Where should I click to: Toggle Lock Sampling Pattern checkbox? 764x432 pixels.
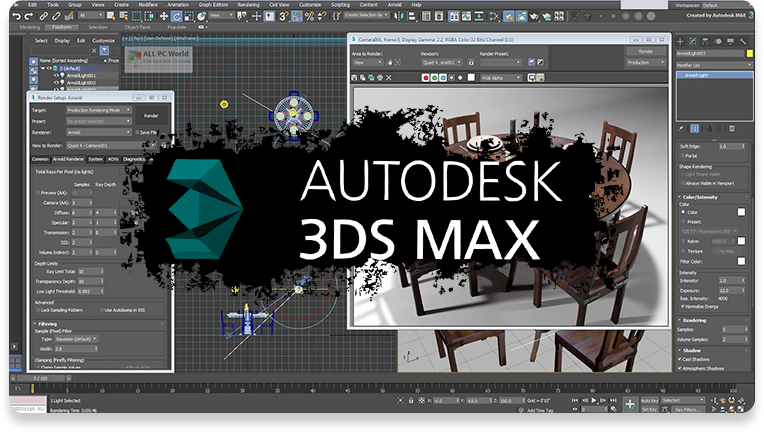38,310
